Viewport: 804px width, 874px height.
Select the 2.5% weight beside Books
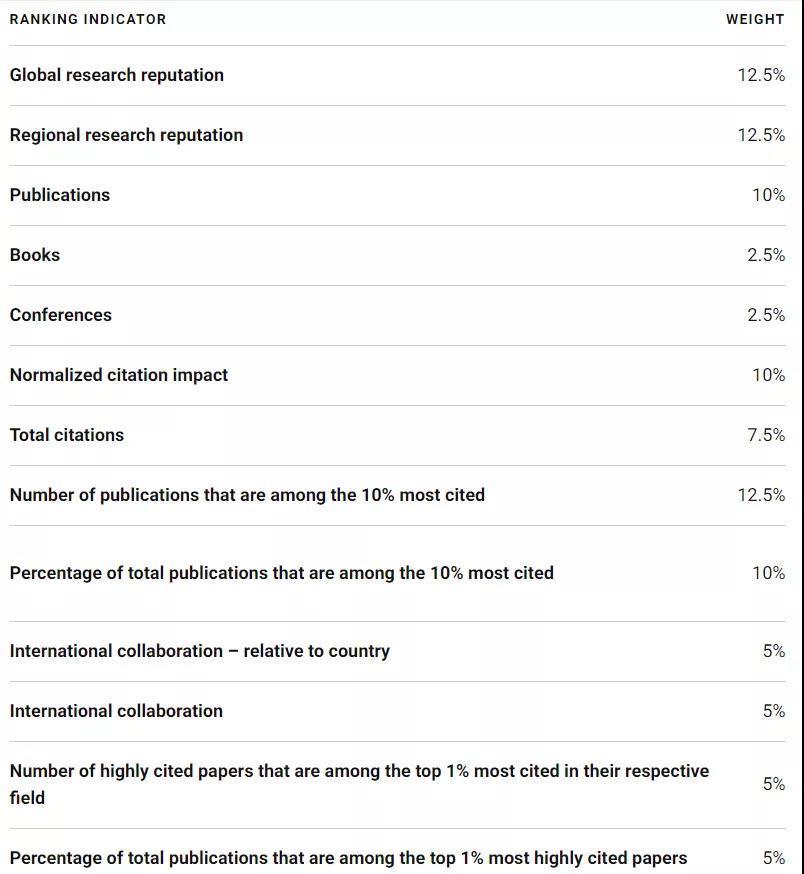765,255
